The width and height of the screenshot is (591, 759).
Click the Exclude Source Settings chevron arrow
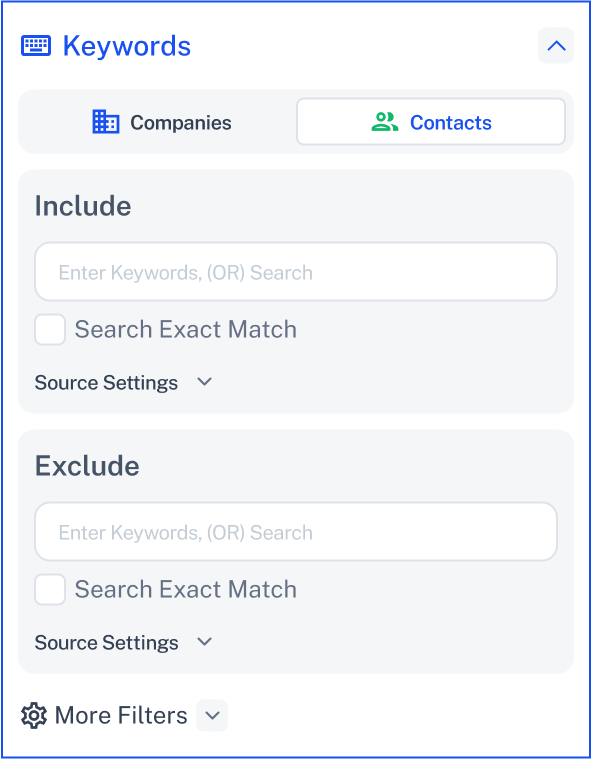point(205,642)
